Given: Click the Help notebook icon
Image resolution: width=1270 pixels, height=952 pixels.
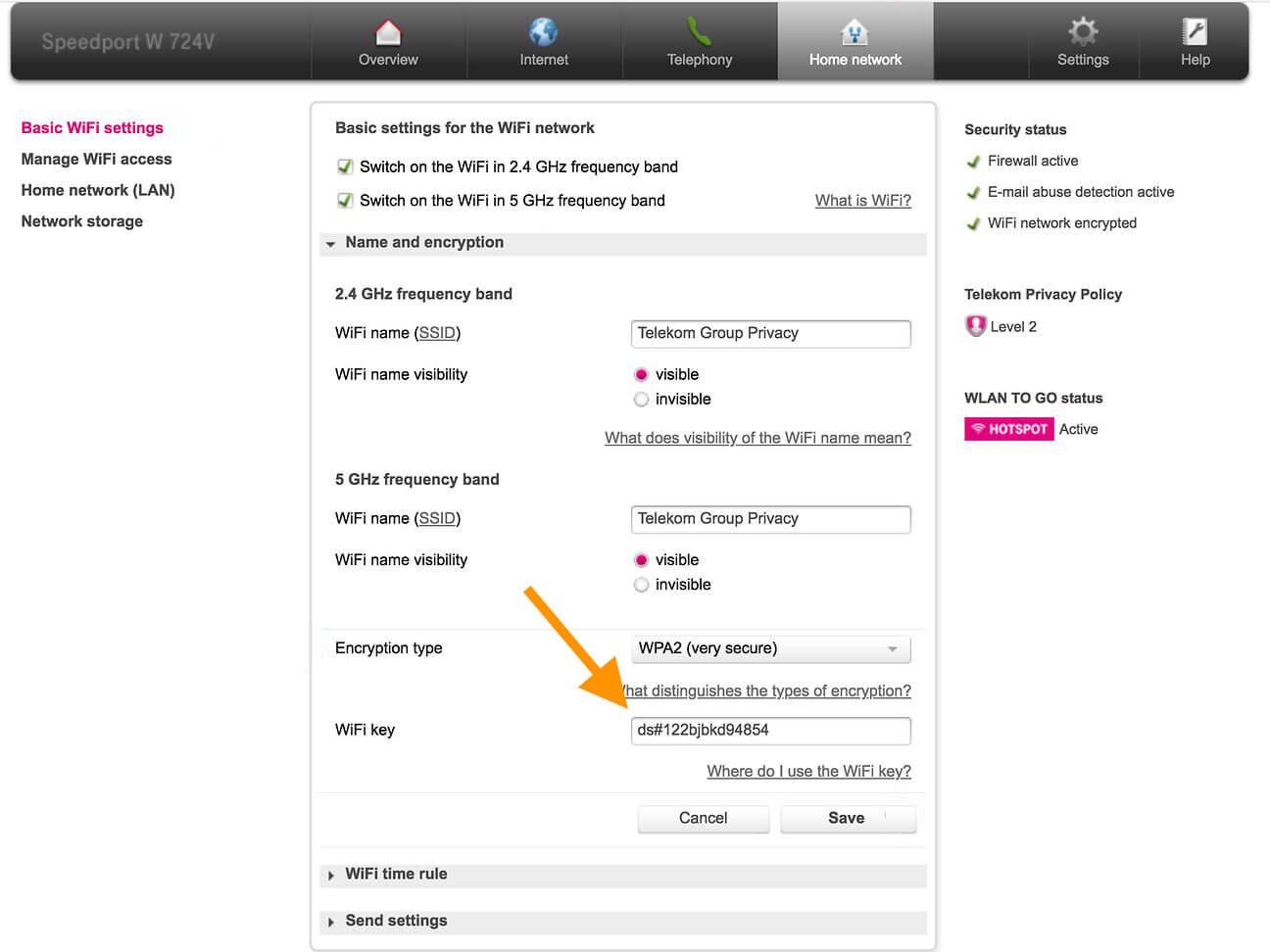Looking at the screenshot, I should click(1195, 32).
